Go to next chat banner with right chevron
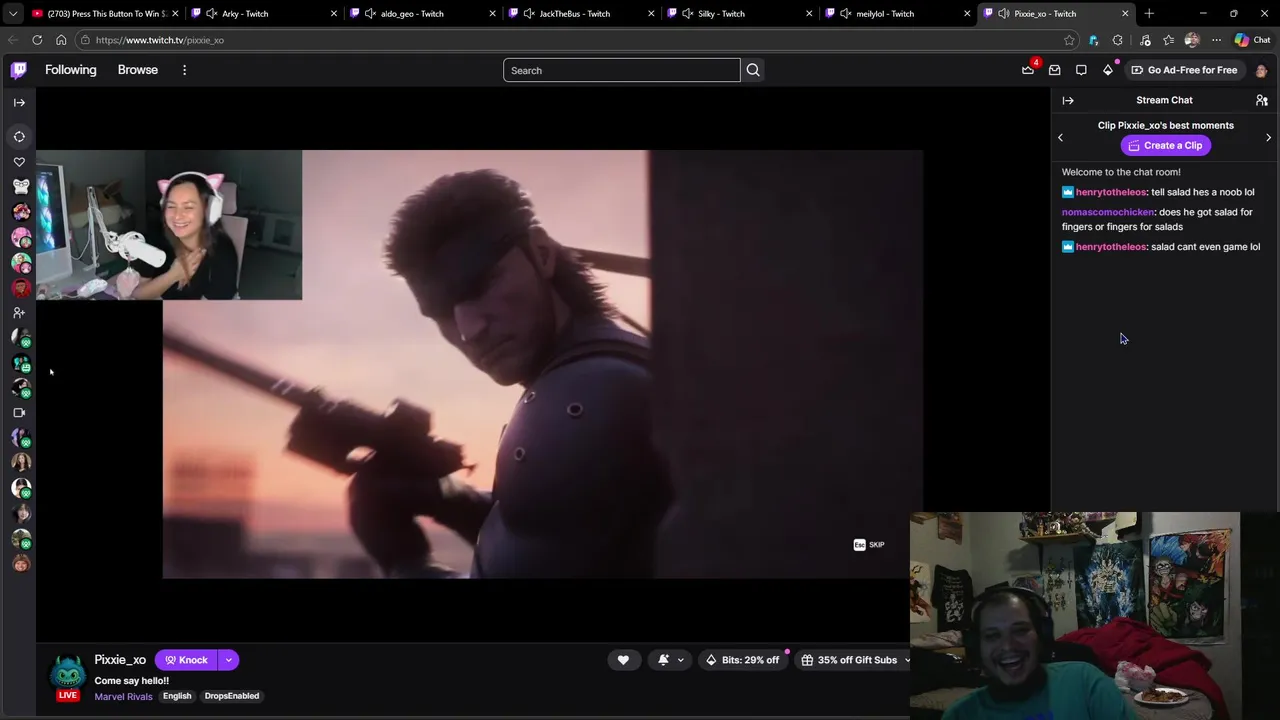The image size is (1280, 720). pyautogui.click(x=1269, y=138)
